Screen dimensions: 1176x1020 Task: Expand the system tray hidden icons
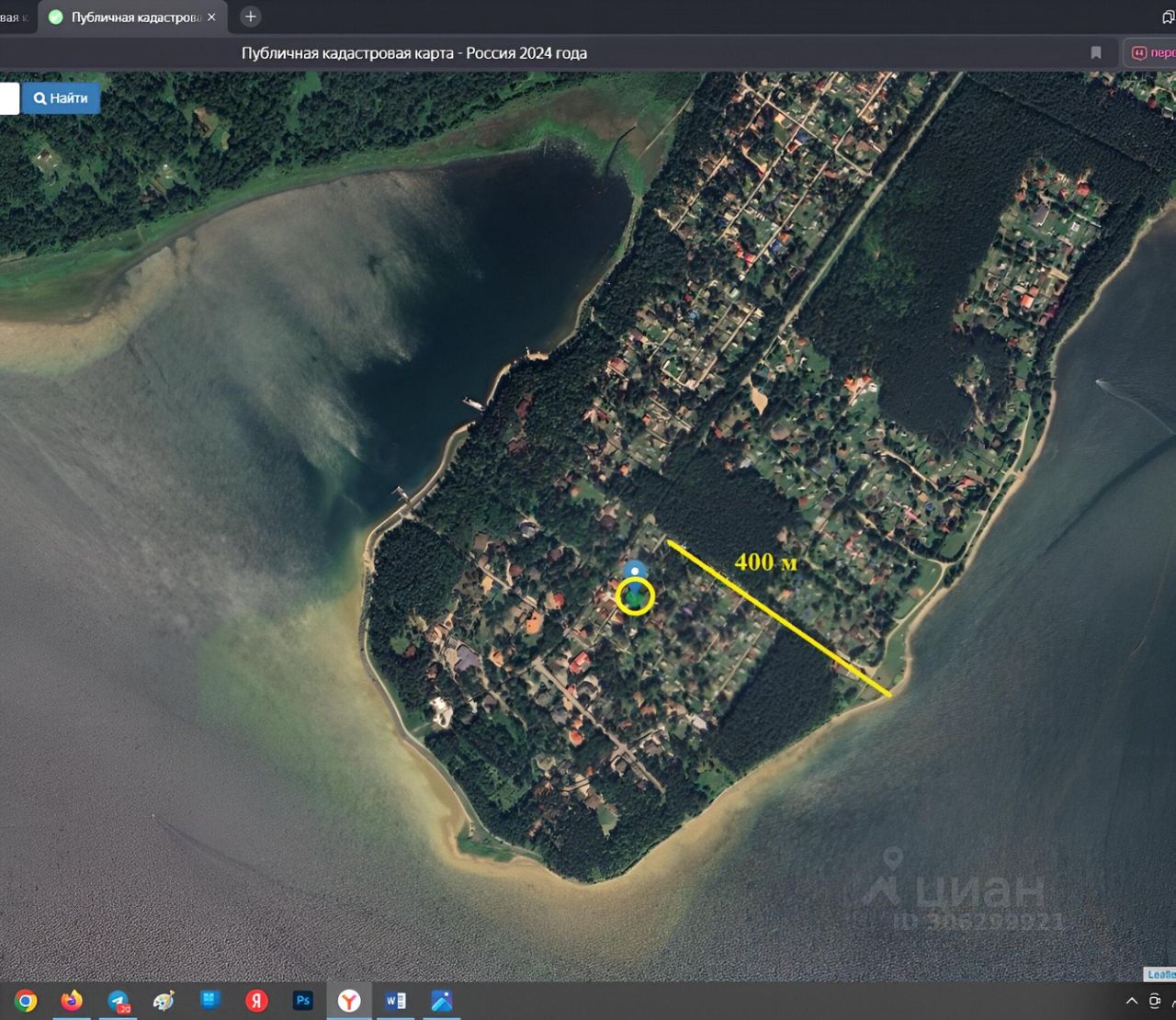[1131, 1001]
